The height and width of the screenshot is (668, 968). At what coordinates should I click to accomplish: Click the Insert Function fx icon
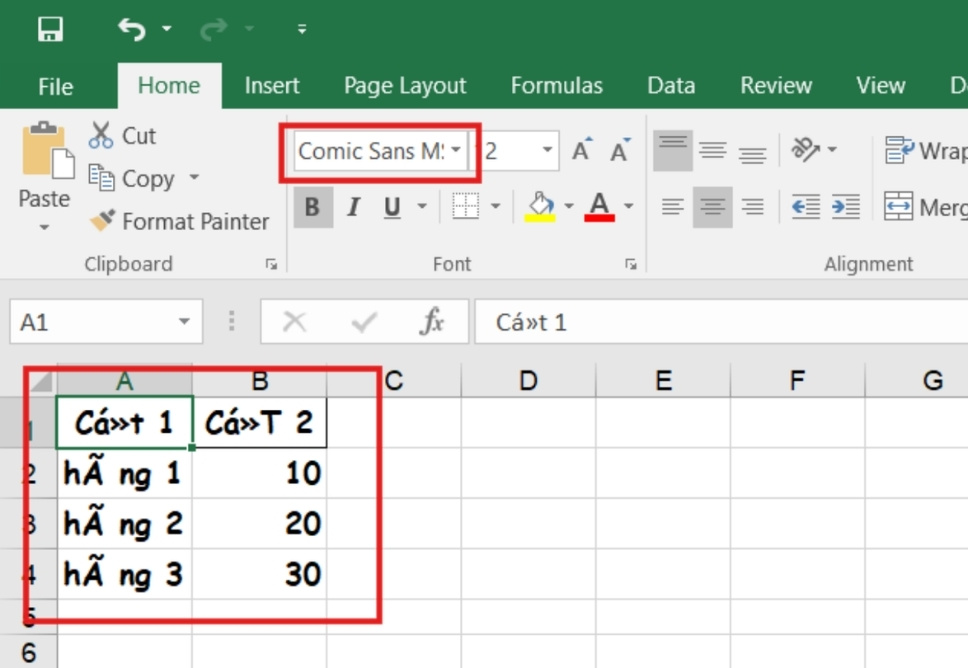click(431, 322)
